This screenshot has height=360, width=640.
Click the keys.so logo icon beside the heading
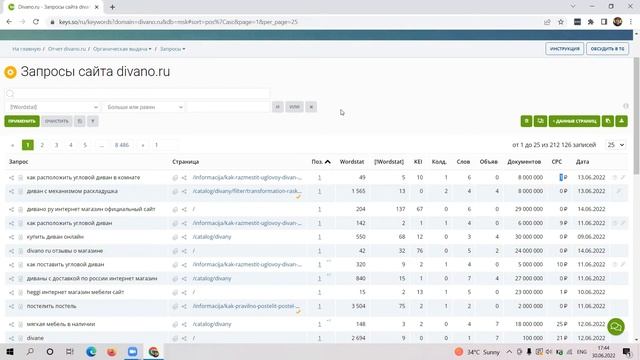click(10, 72)
